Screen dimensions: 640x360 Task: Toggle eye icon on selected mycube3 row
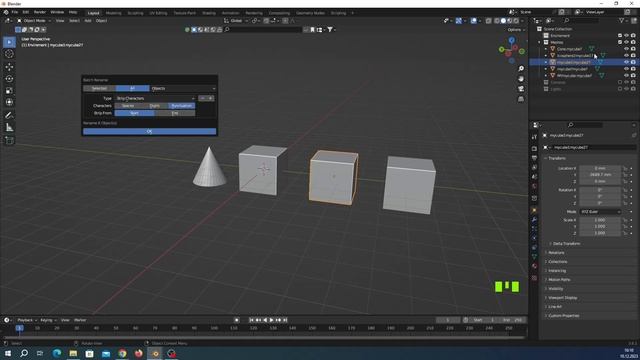tap(626, 62)
